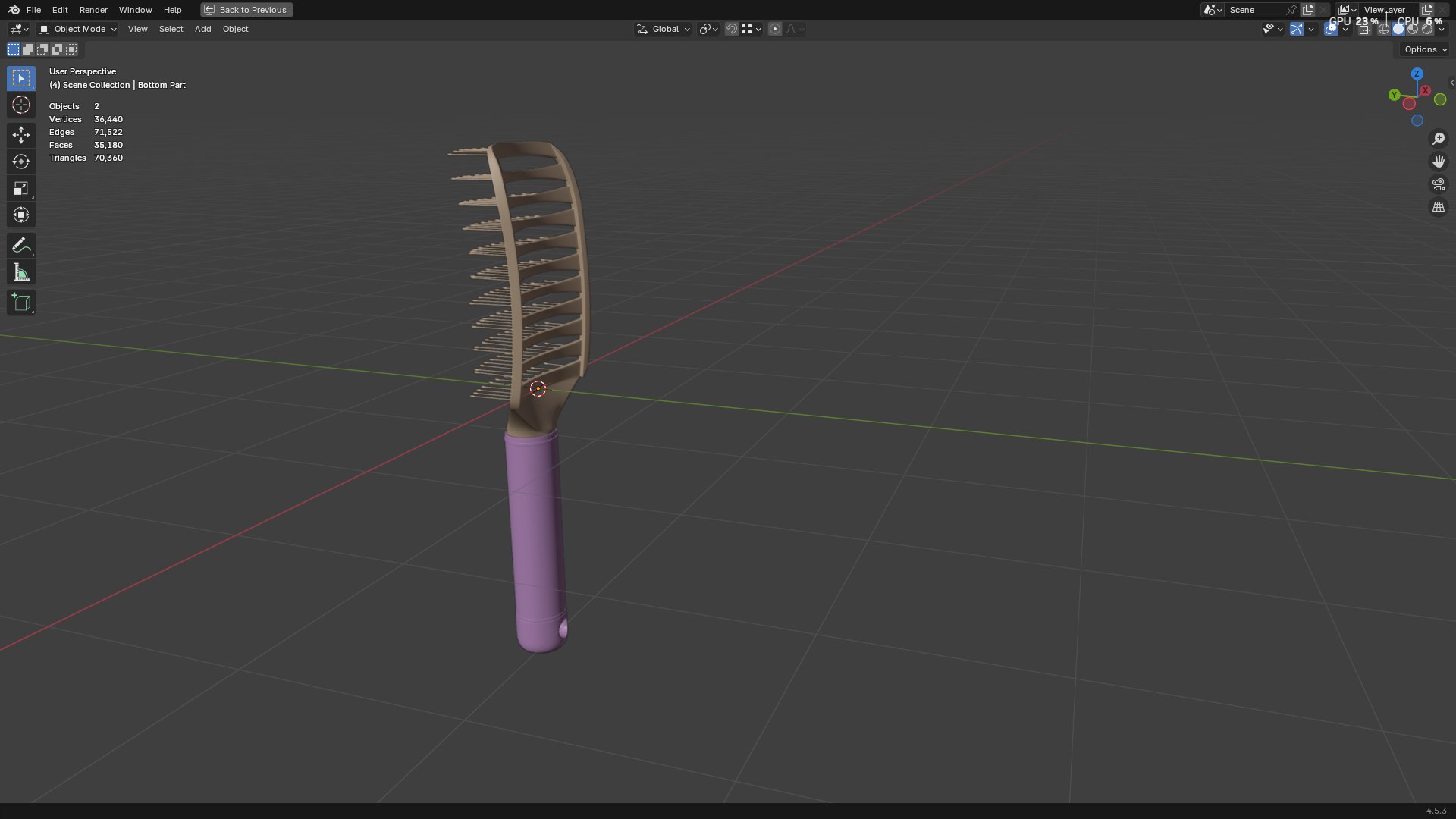Switch to Material Preview shading
The height and width of the screenshot is (819, 1456).
coord(1413,29)
